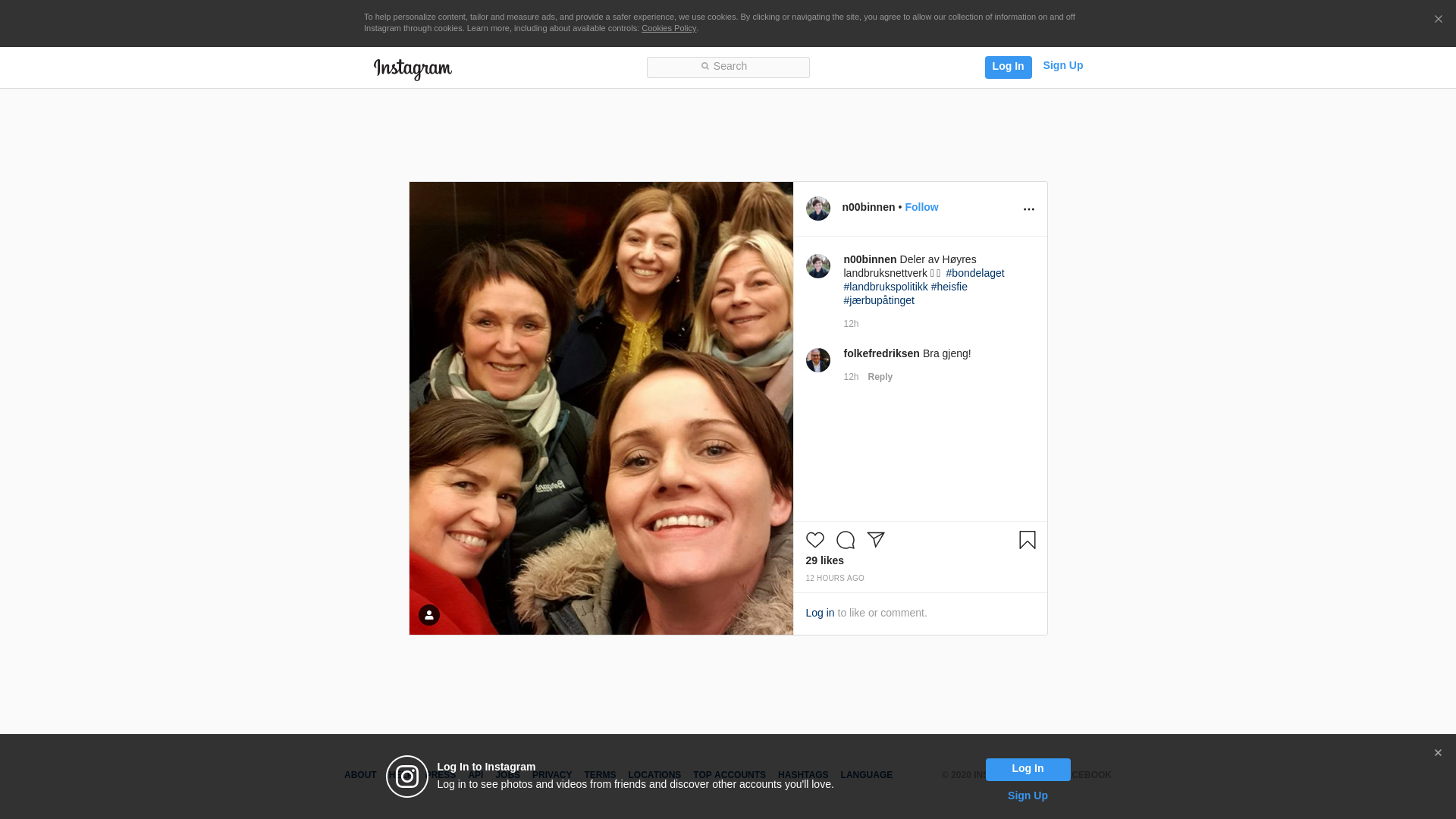Dismiss the cookie notice banner
Screen dimensions: 1456x819
tap(1438, 20)
